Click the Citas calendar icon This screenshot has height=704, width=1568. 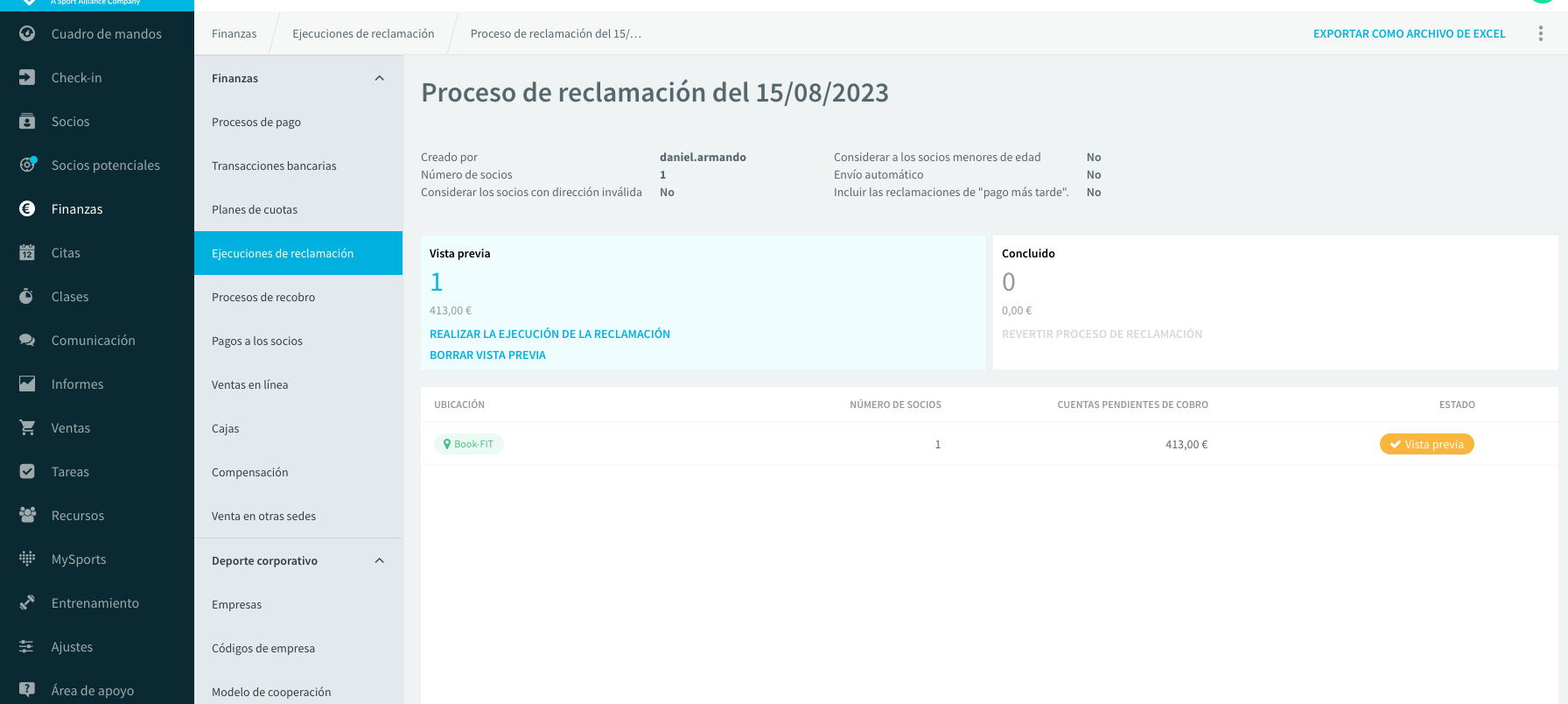[x=27, y=252]
